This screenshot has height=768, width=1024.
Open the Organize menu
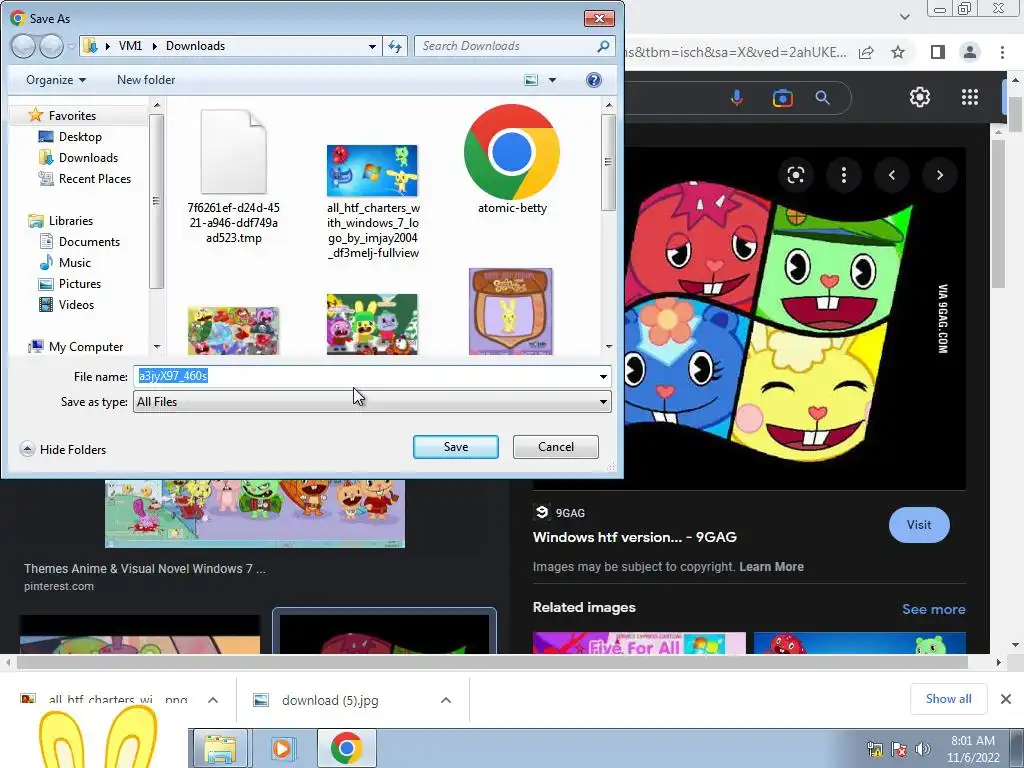[x=56, y=80]
